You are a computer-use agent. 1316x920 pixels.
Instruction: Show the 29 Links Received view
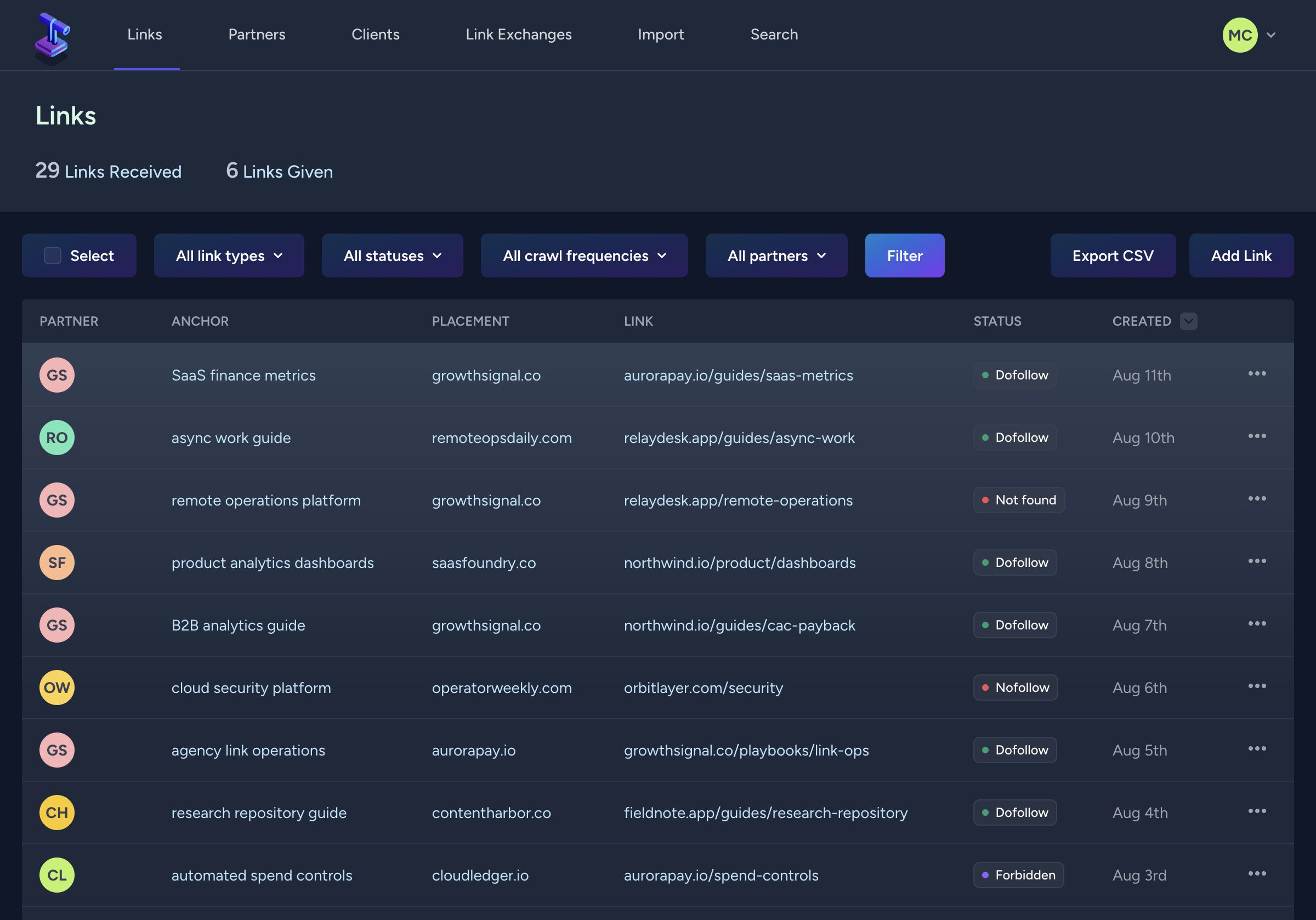point(109,171)
